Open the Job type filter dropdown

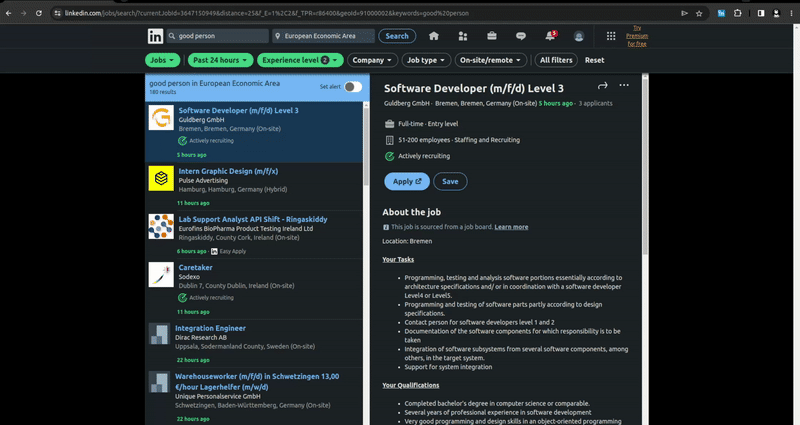click(x=426, y=60)
